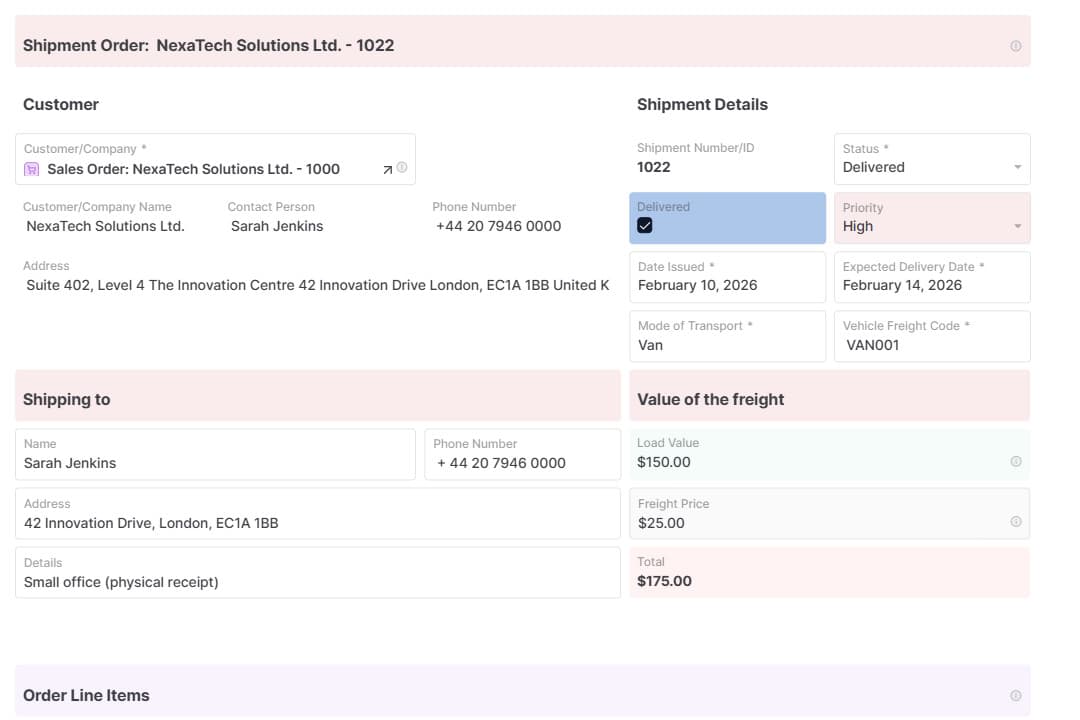Click info icon in Load Value field

tap(1015, 462)
